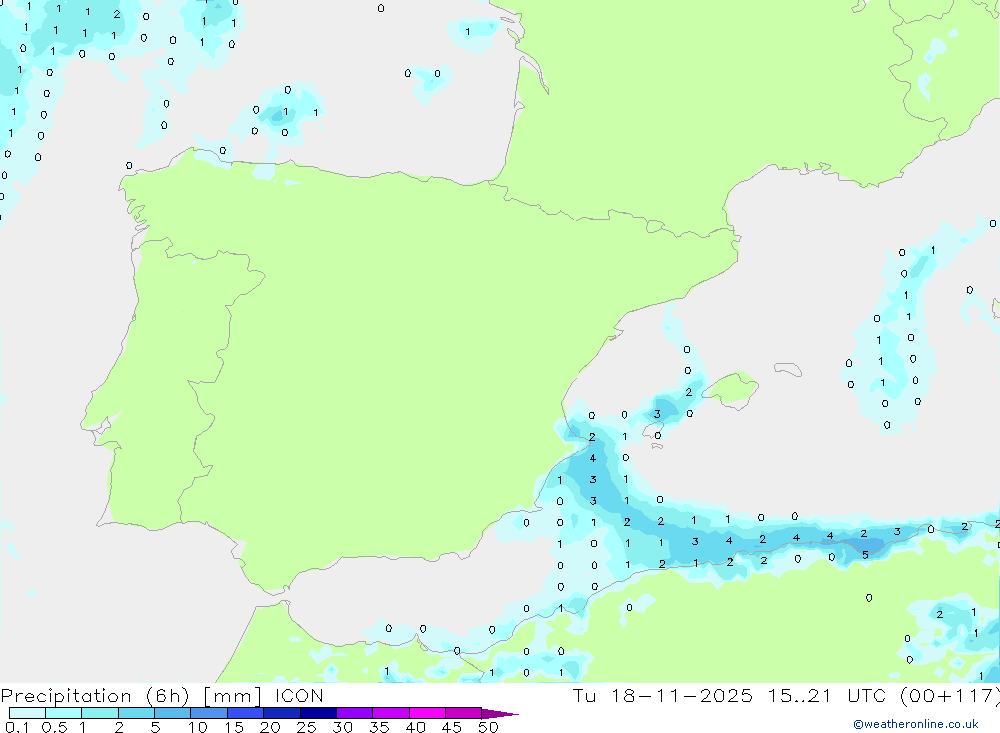1000x733 pixels.
Task: Click the 1–2 mm legend color box
Action: click(x=100, y=713)
